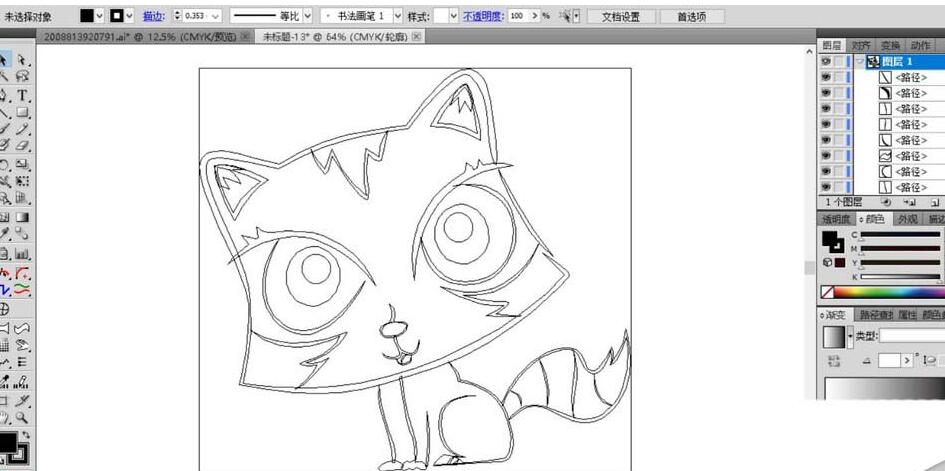Open the 透明度 (Transparency) panel tab

(836, 219)
